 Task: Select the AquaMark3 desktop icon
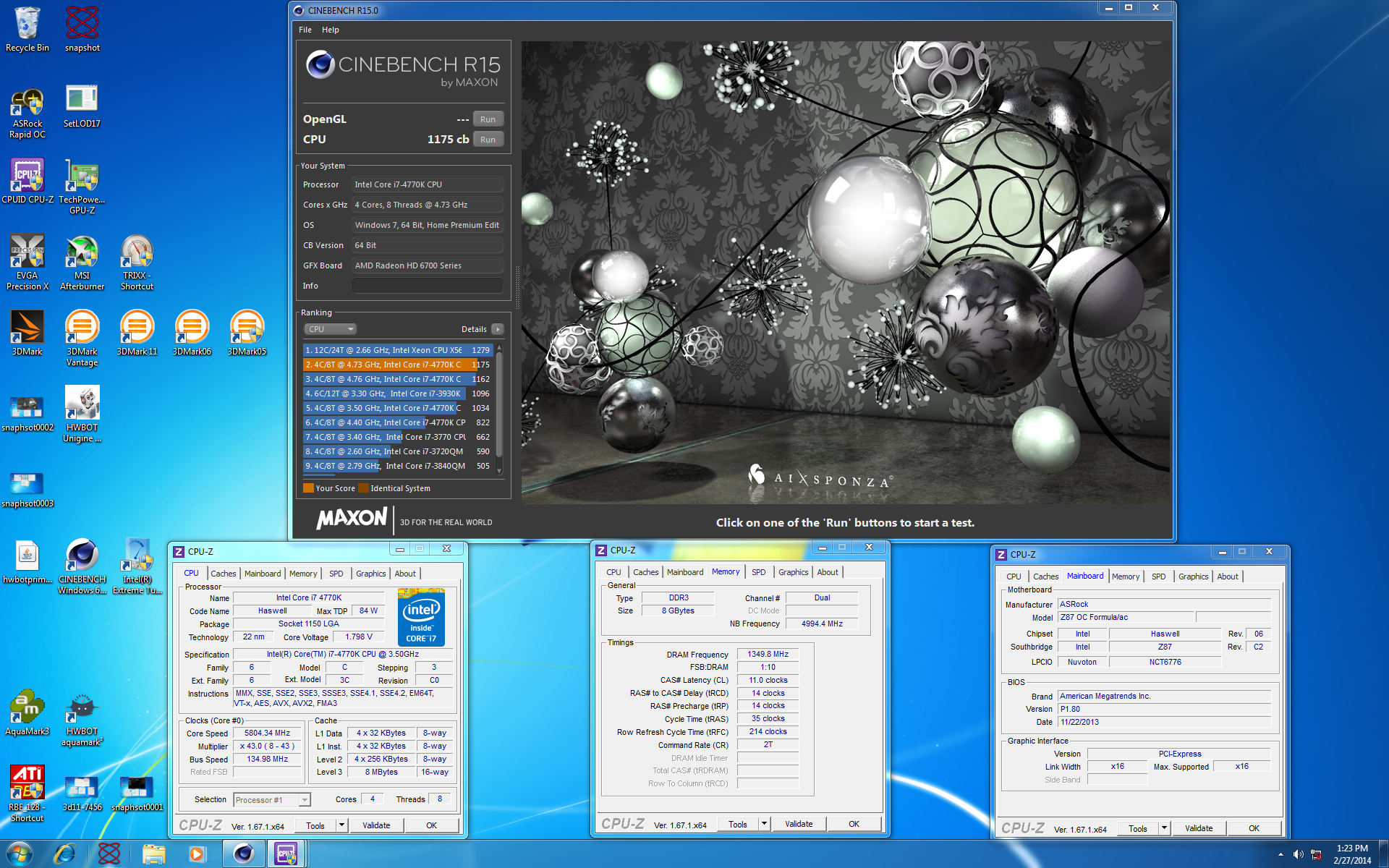pos(27,712)
